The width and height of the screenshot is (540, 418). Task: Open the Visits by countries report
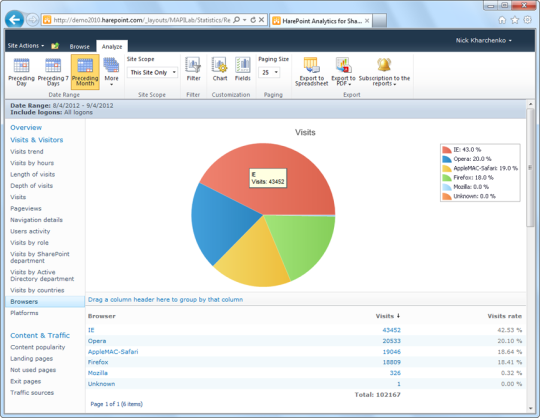pos(37,290)
